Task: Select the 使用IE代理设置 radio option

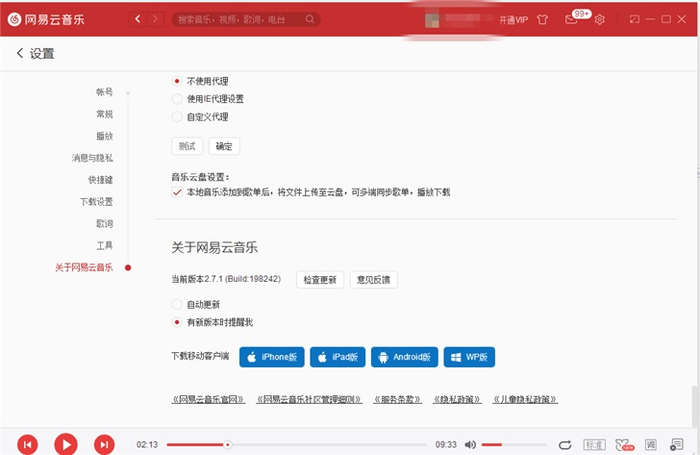Action: (x=177, y=99)
